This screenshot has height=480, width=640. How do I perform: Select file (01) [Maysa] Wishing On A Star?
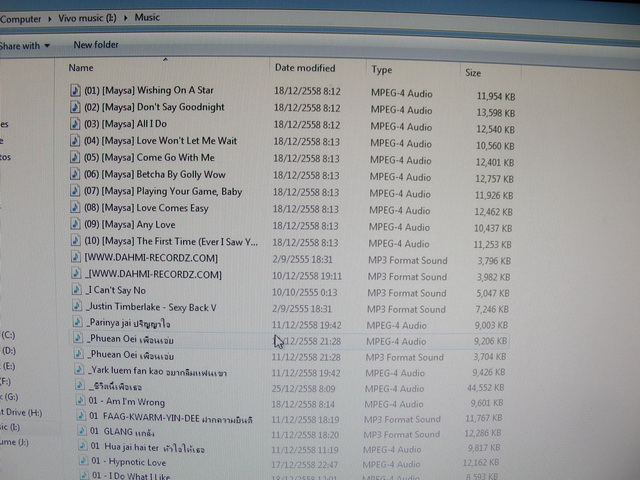pos(149,90)
